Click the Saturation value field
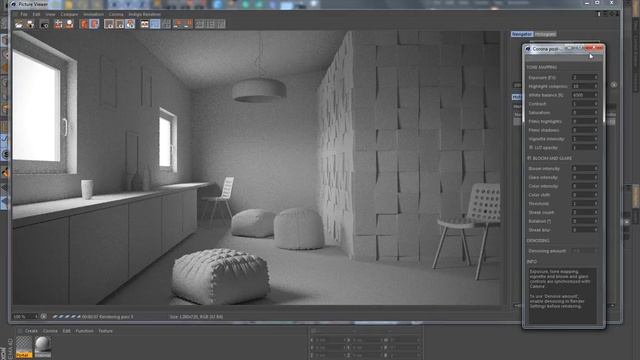The width and height of the screenshot is (640, 360). pyautogui.click(x=585, y=112)
